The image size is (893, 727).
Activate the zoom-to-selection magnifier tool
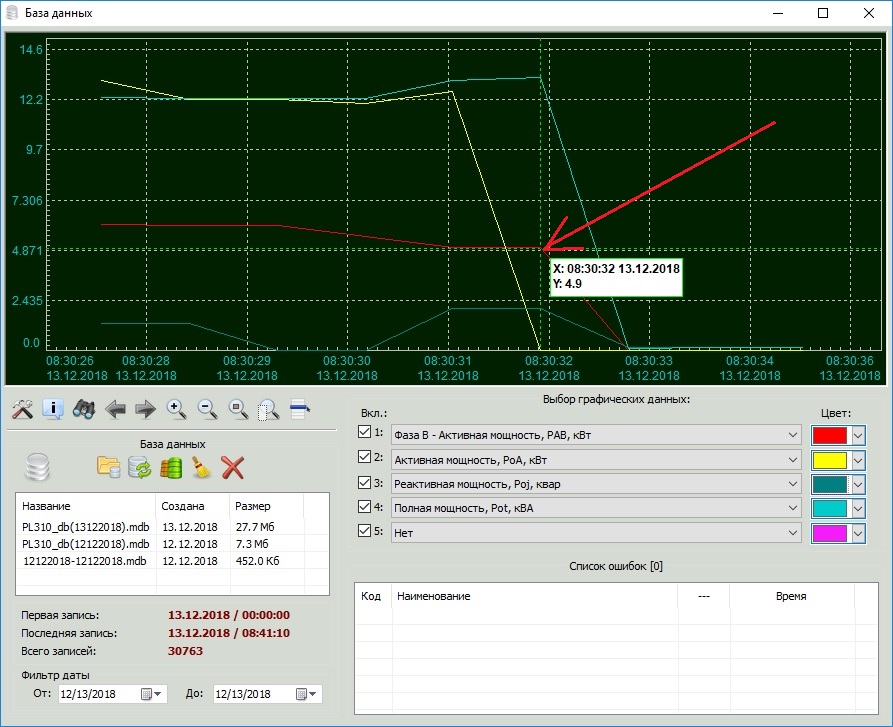click(x=269, y=409)
